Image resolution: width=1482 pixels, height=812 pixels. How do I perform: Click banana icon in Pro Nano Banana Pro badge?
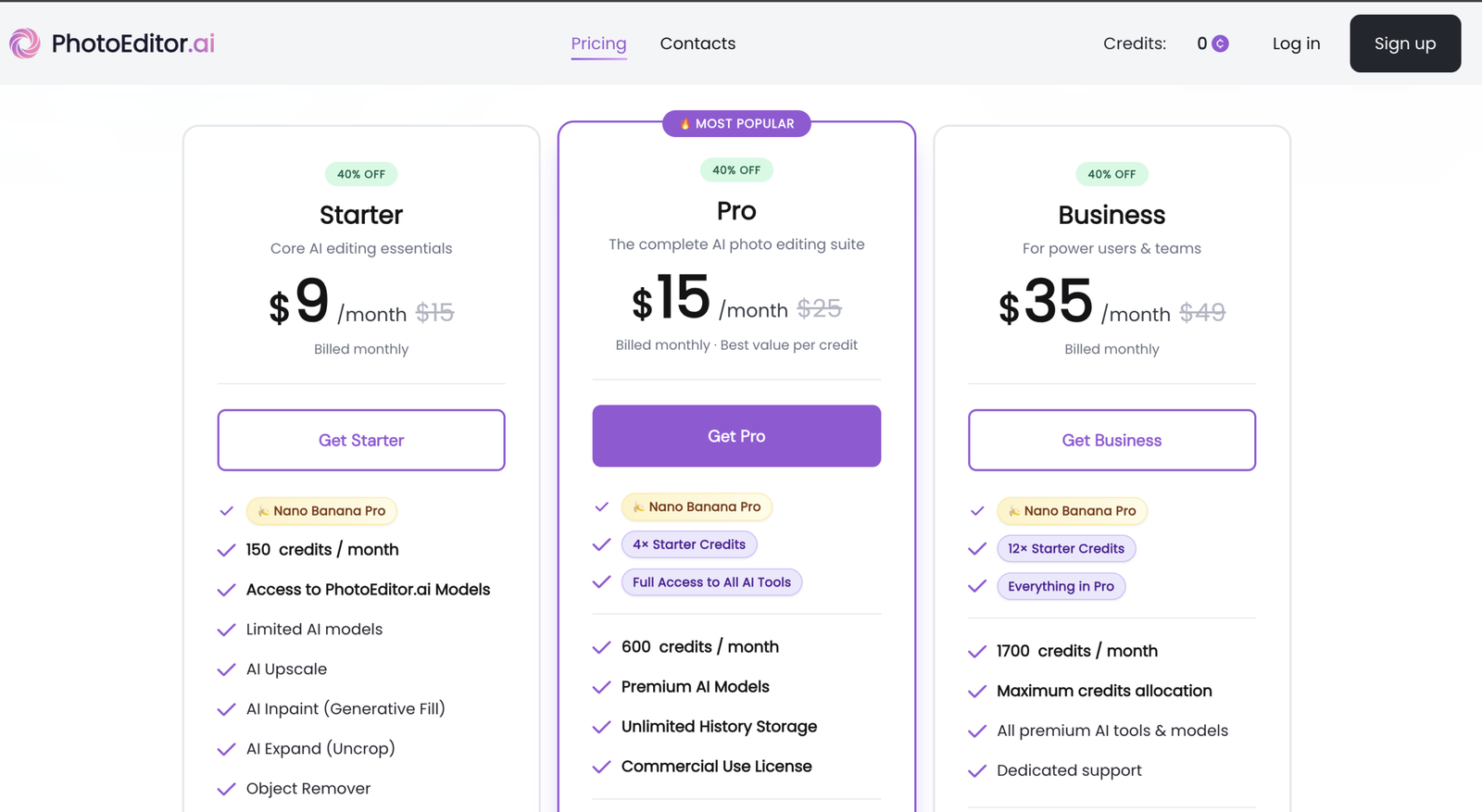pyautogui.click(x=638, y=507)
